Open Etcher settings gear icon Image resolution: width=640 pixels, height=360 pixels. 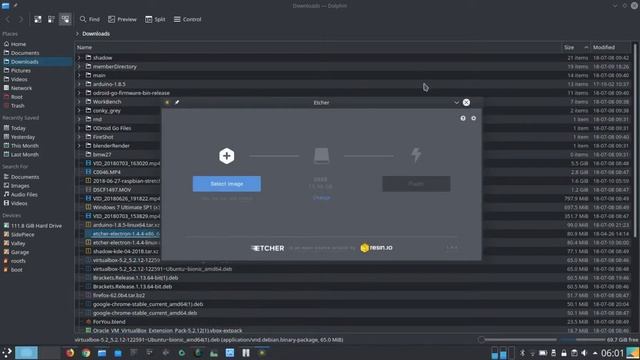473,118
